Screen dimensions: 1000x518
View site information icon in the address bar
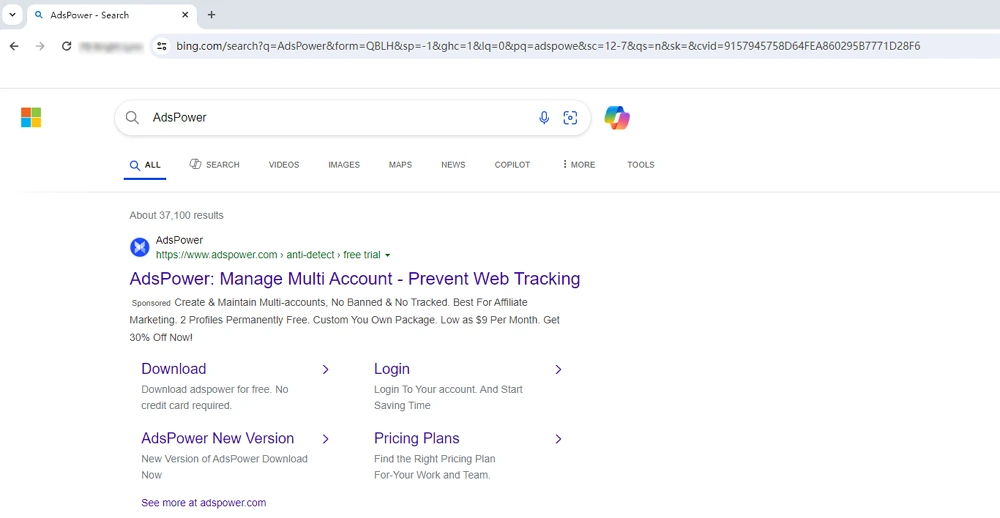[x=162, y=46]
